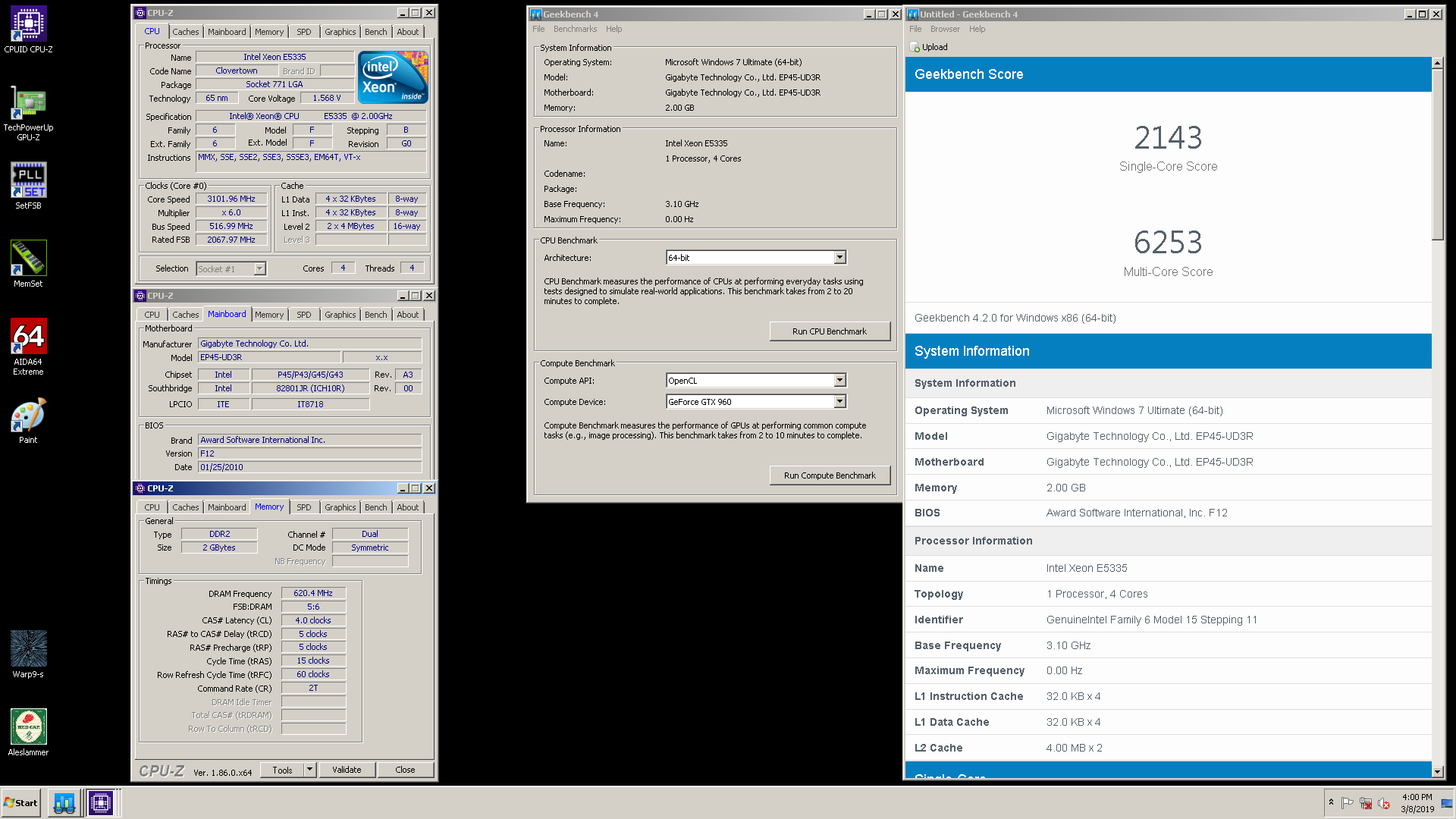Open the Help menu in Untitled - Geekbench 4
This screenshot has height=819, width=1456.
[x=977, y=29]
